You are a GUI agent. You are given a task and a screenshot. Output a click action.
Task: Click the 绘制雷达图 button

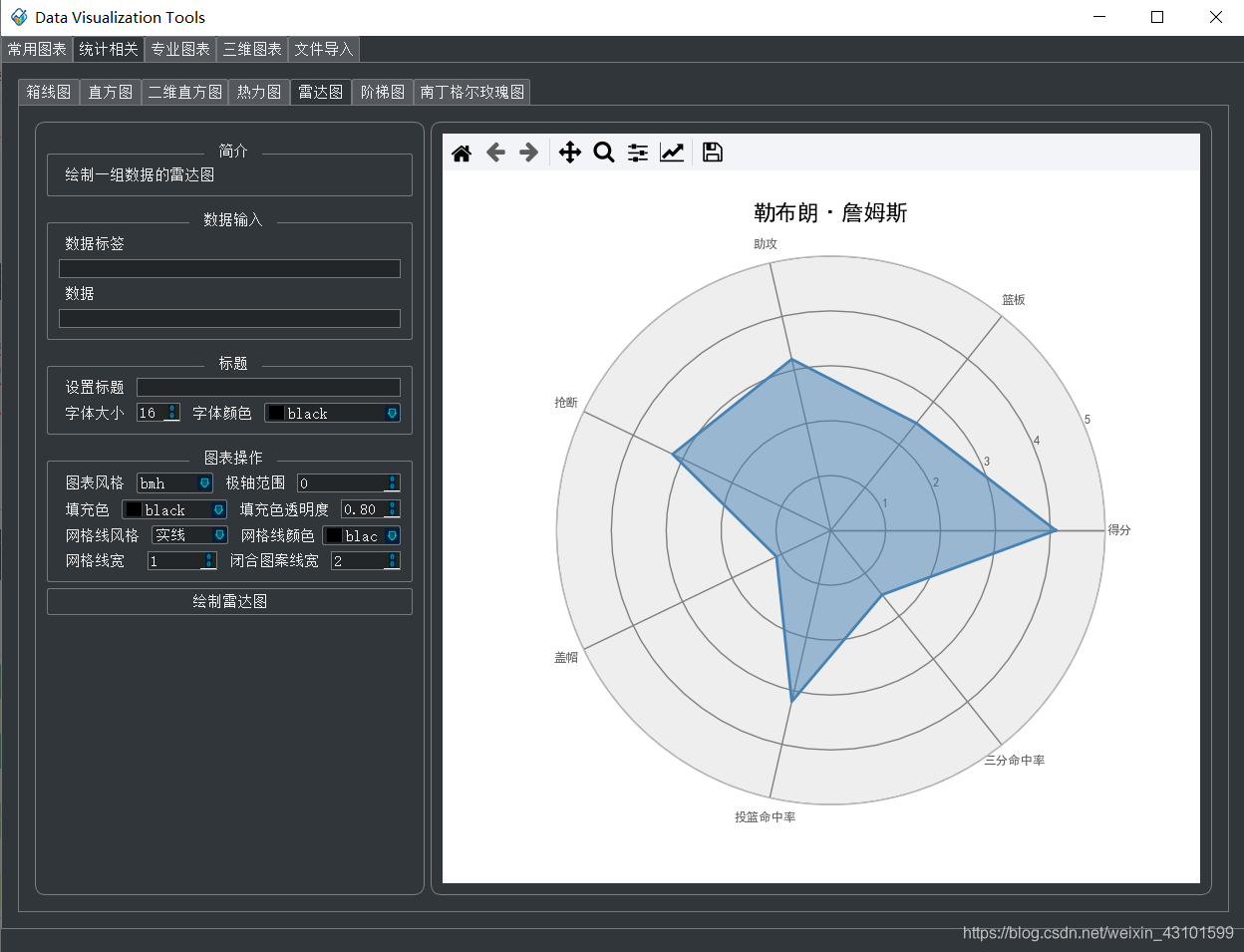(229, 601)
